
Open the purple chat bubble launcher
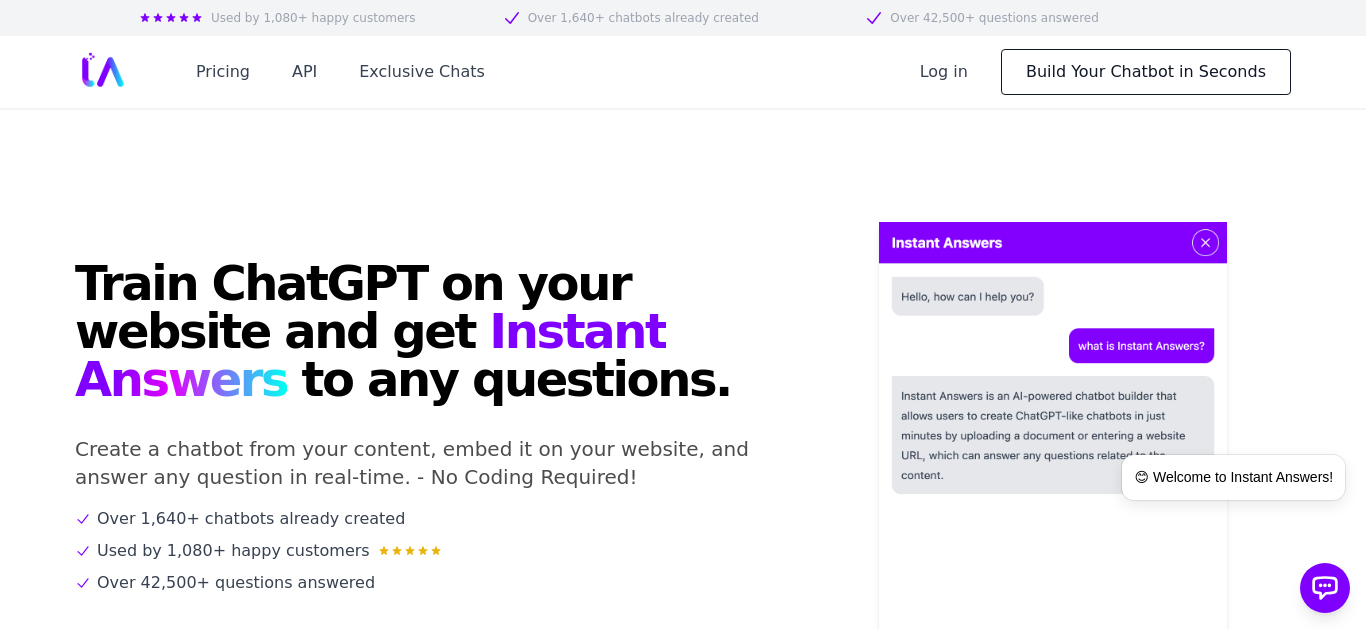[x=1325, y=588]
